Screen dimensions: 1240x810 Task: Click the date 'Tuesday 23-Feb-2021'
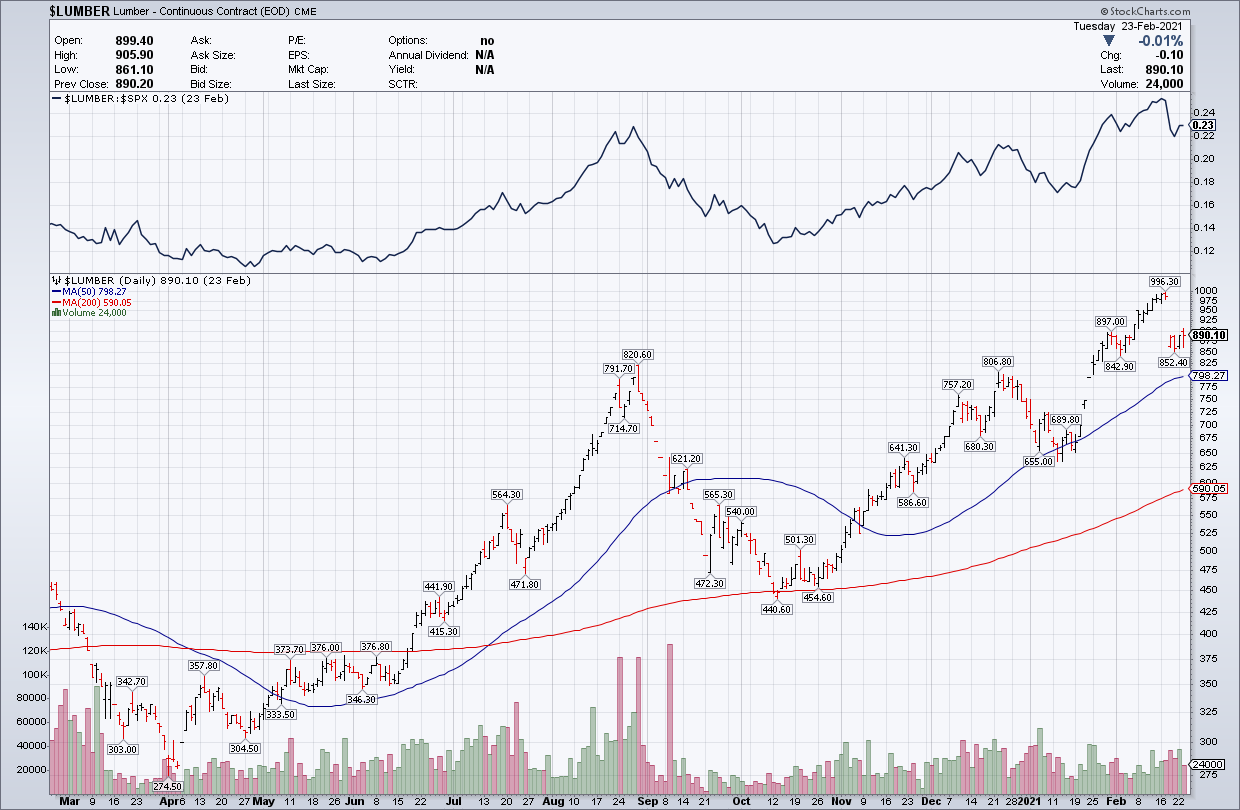point(1129,26)
